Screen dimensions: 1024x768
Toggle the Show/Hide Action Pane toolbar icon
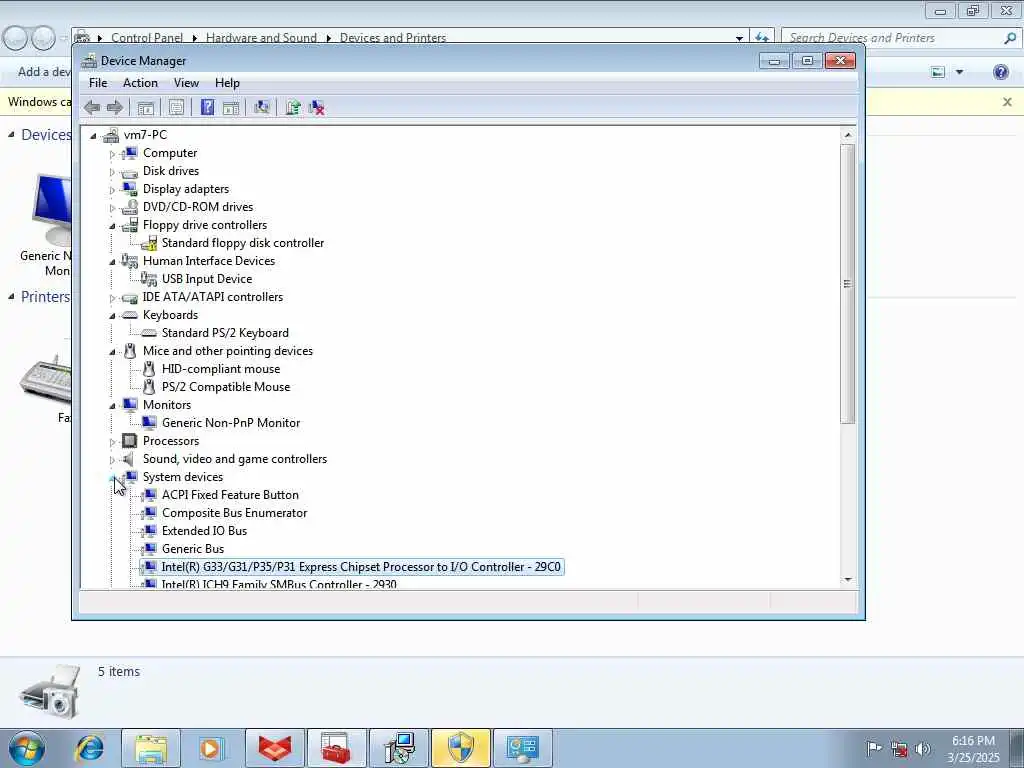(x=231, y=108)
